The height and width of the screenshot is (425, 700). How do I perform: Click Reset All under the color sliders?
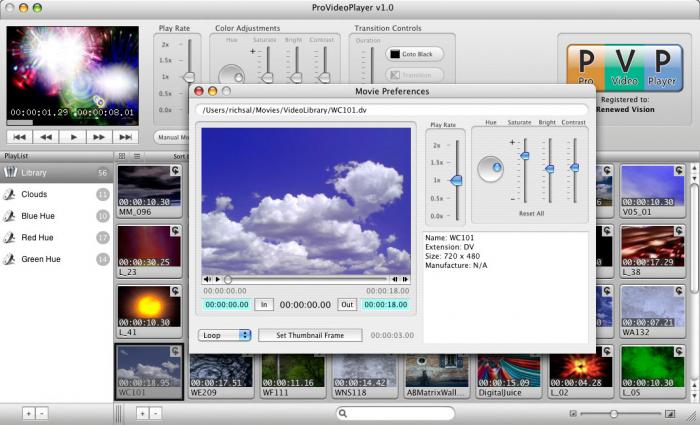point(532,215)
